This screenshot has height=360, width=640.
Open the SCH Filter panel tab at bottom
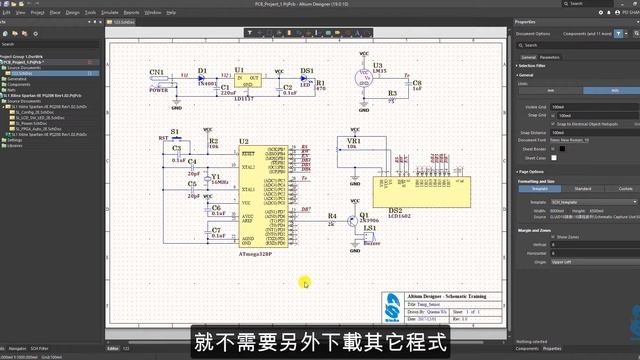39,349
